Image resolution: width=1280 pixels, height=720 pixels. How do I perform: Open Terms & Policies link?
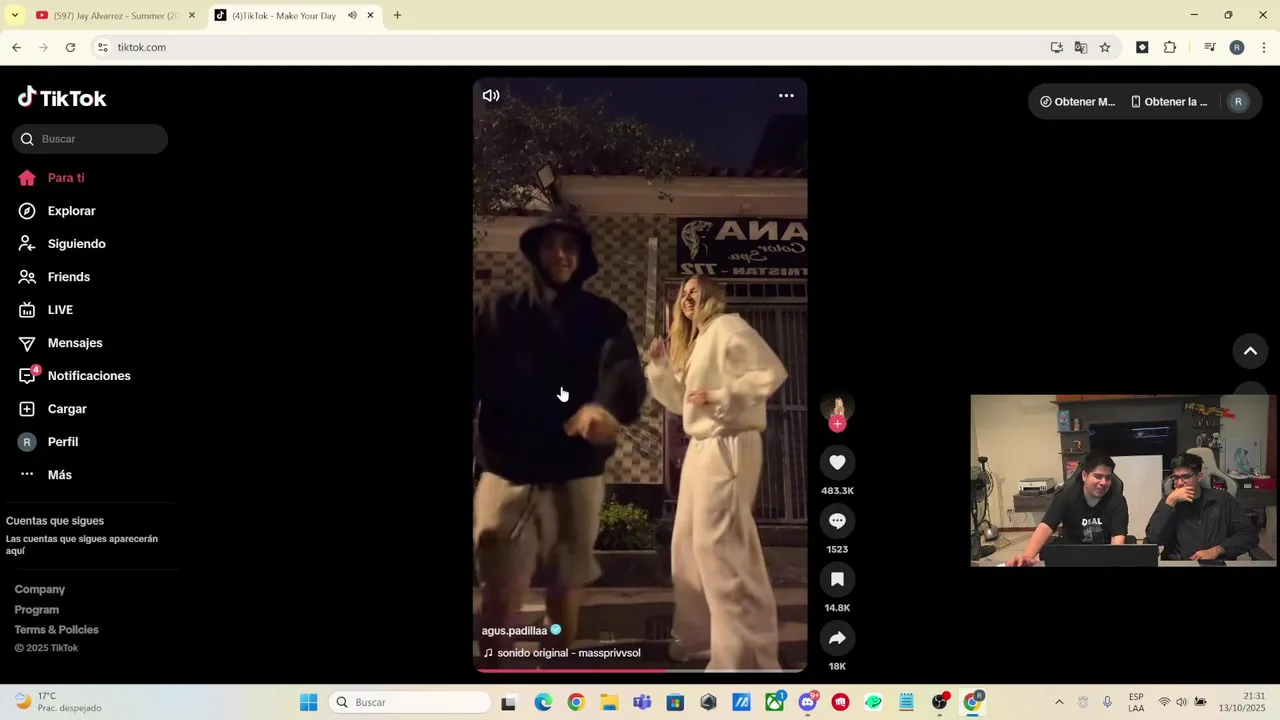click(56, 629)
